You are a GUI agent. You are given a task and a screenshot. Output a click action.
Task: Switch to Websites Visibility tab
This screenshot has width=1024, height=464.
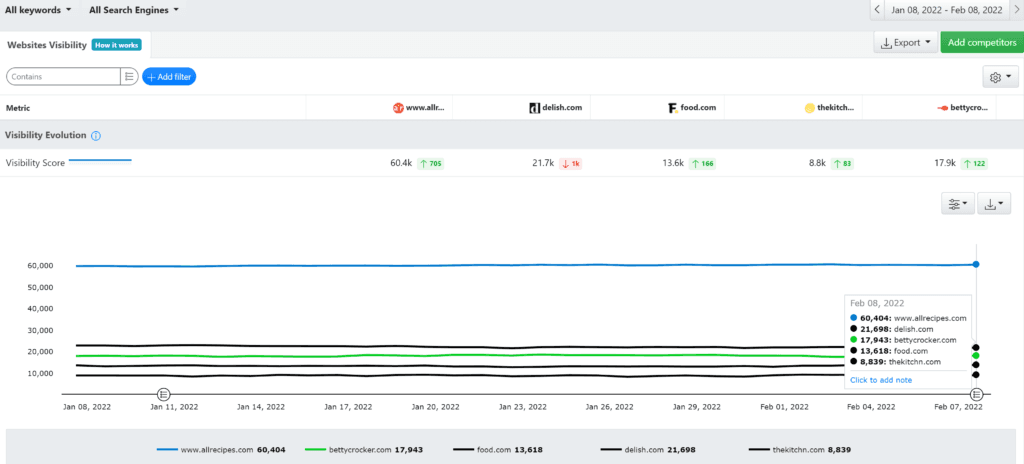[x=46, y=45]
